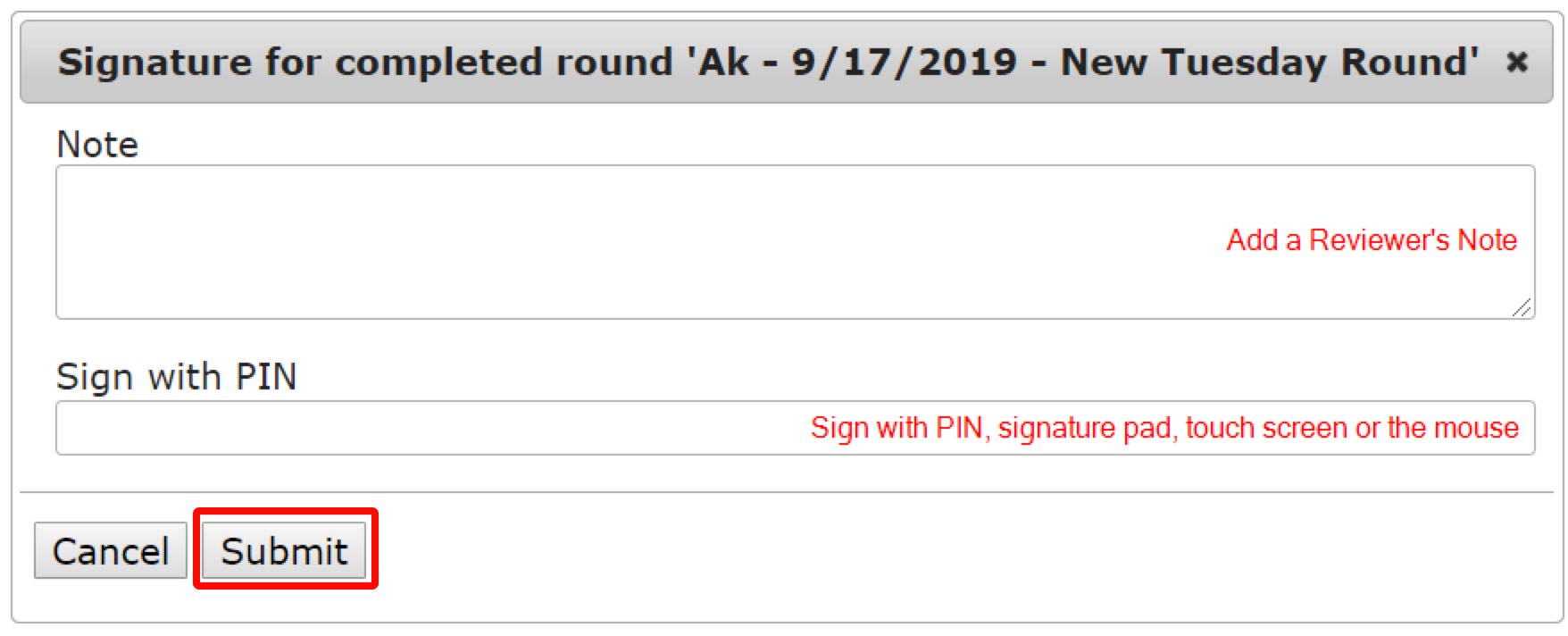Activate the reviewer's note prompt link
The width and height of the screenshot is (1568, 636).
point(1372,239)
